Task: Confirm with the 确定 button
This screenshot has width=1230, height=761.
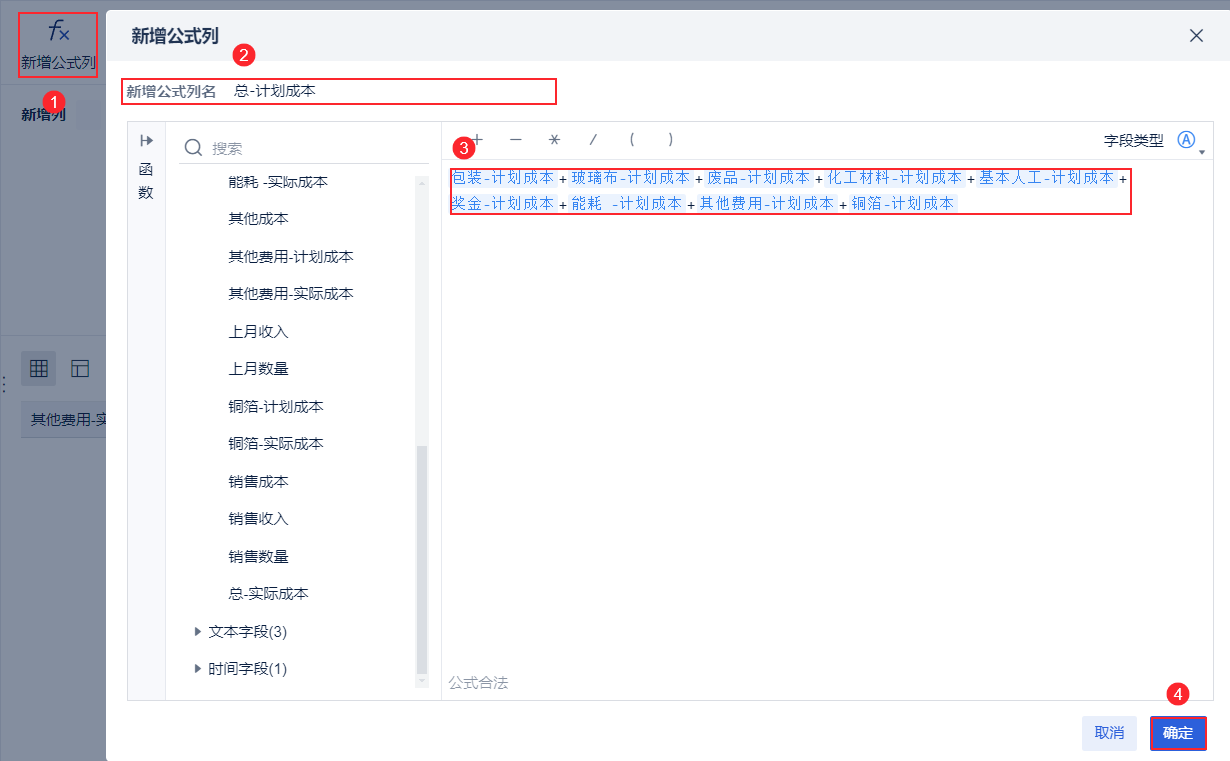Action: pyautogui.click(x=1178, y=733)
